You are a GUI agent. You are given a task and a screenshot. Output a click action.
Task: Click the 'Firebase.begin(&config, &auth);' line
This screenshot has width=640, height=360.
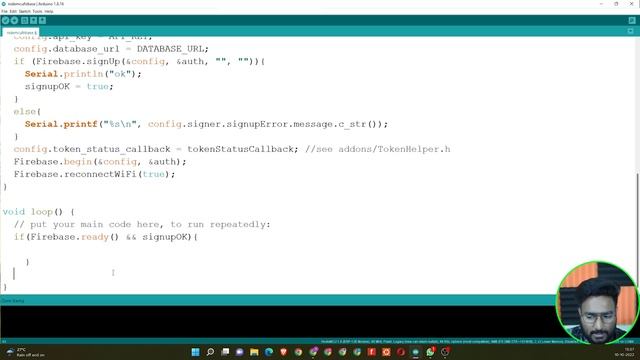coord(100,162)
